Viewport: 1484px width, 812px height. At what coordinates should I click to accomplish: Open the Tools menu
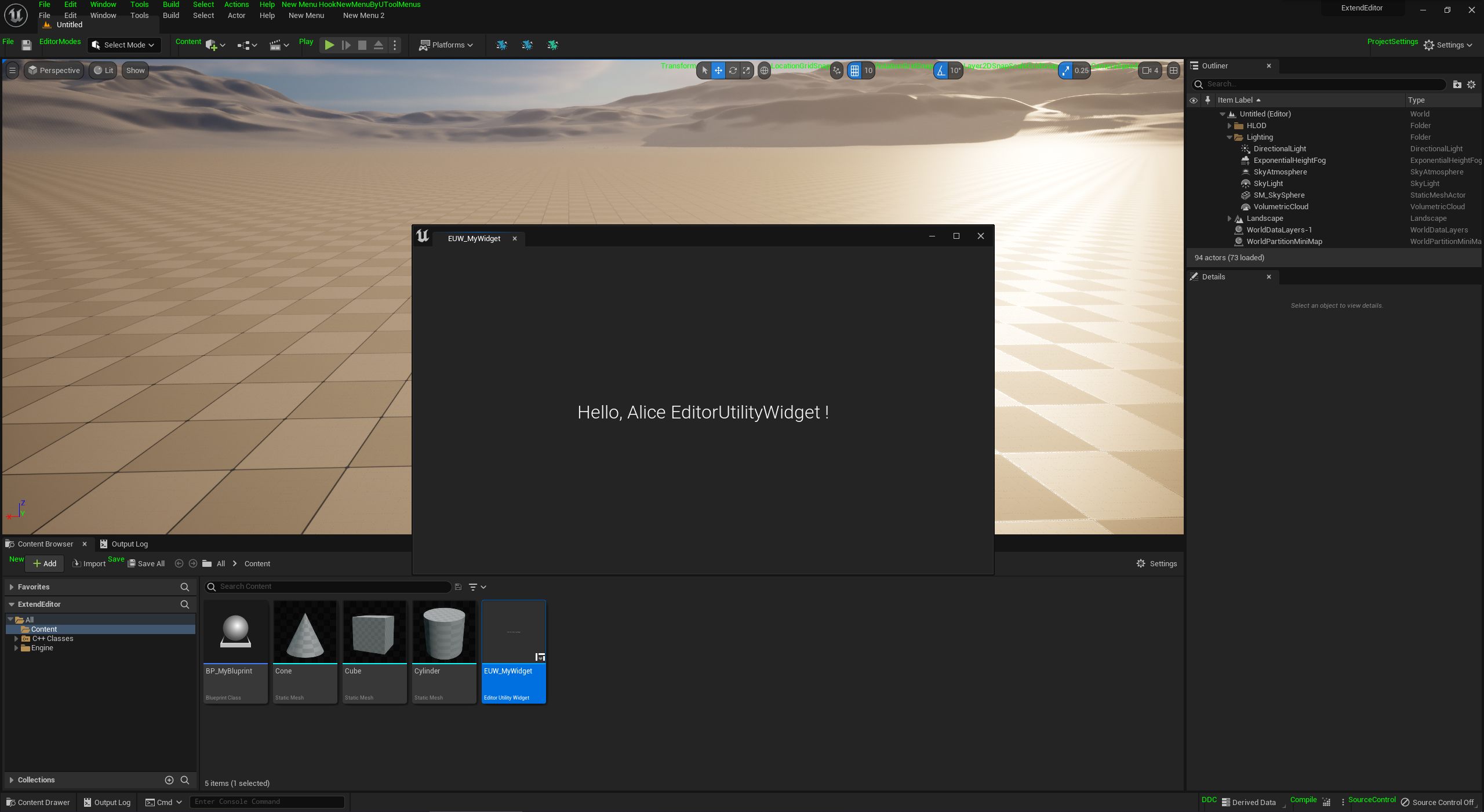tap(139, 16)
